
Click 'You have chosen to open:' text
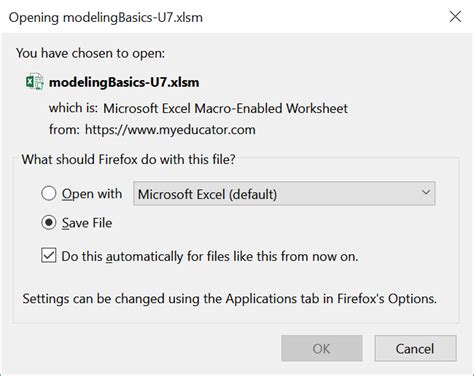90,53
